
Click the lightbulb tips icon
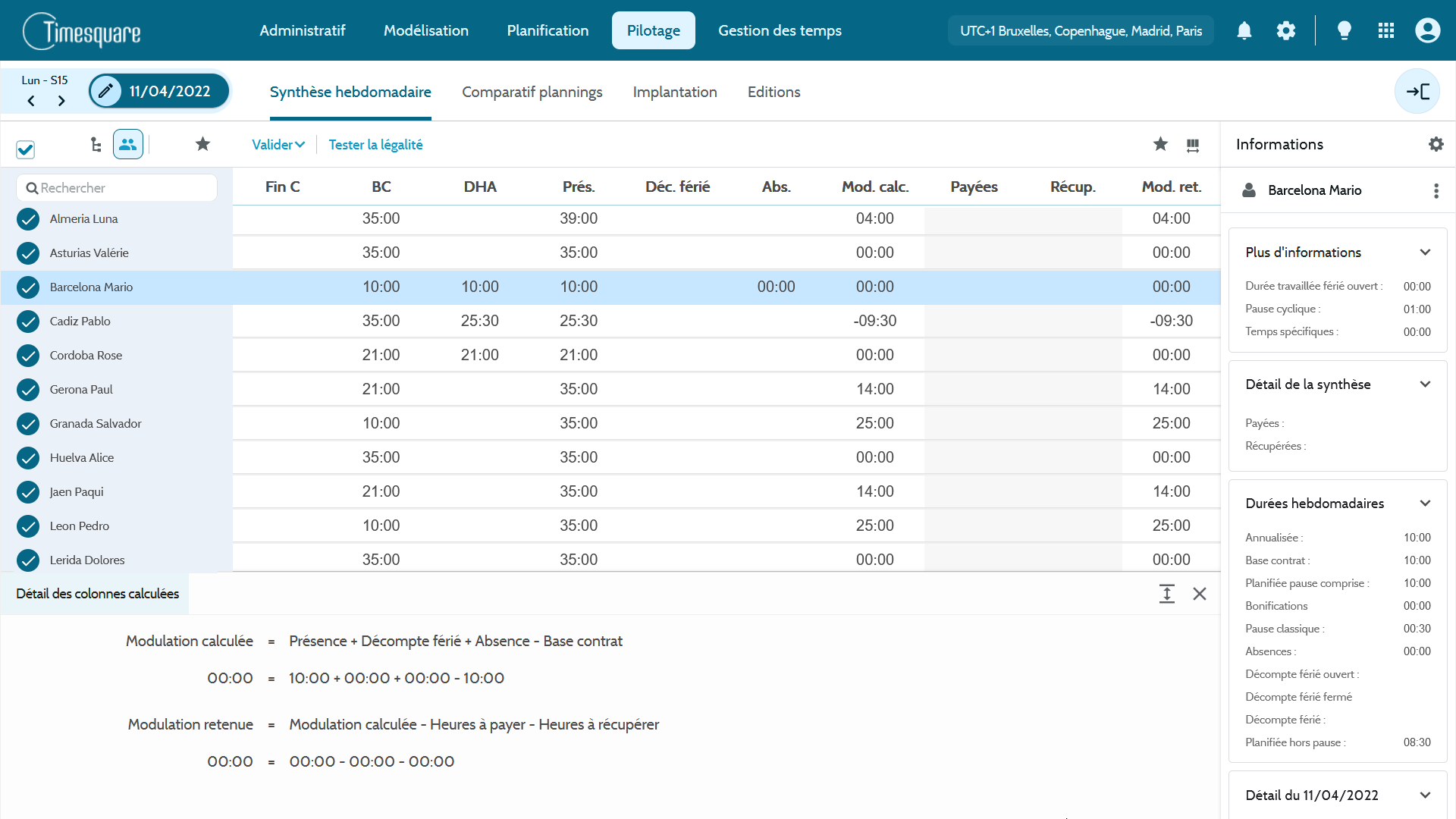[x=1344, y=30]
